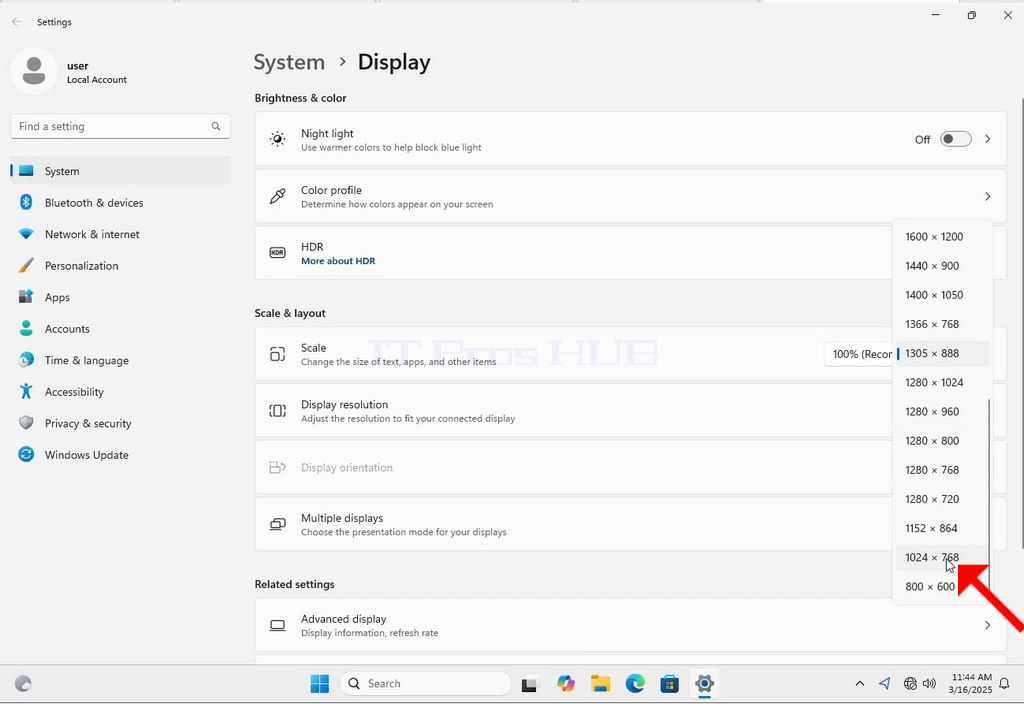Viewport: 1024px width, 704px height.
Task: Launch Copilot from the taskbar
Action: pyautogui.click(x=566, y=684)
